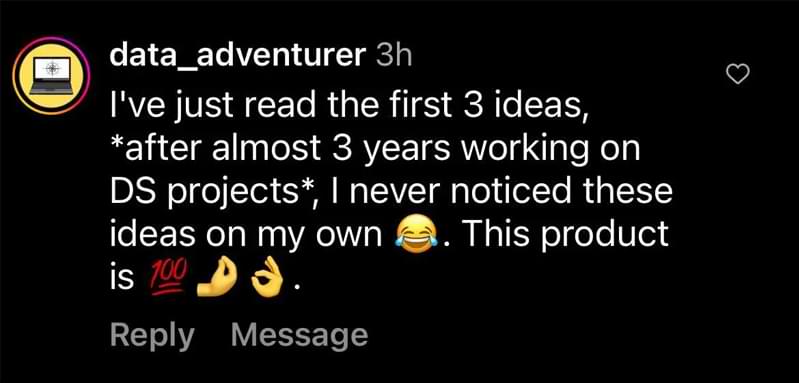Like the comment with the heart icon
The image size is (799, 383).
tap(737, 75)
